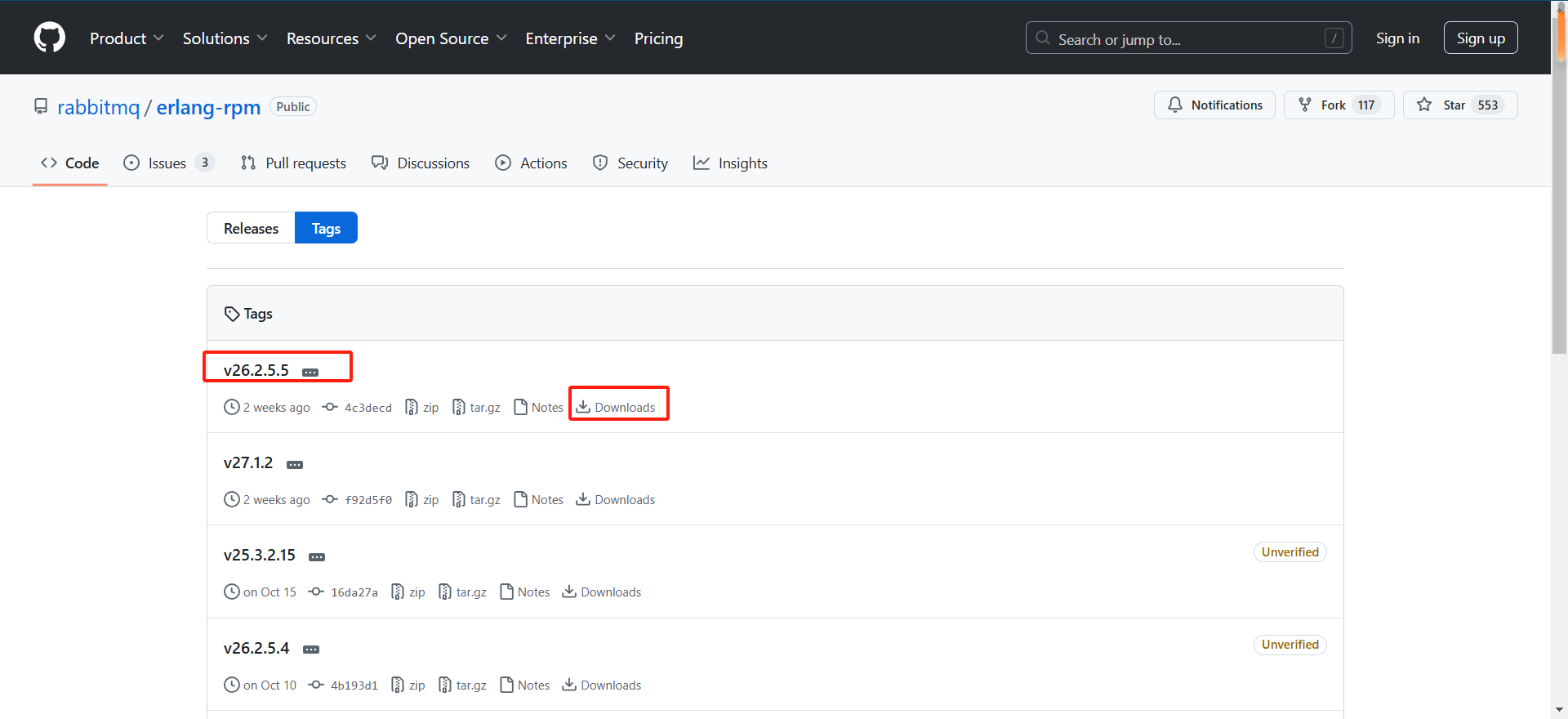Download zip for tag v26.2.5.5

click(423, 408)
